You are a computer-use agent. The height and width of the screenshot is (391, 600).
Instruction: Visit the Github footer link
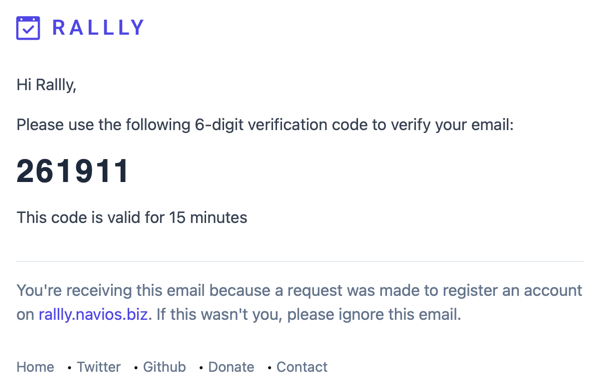pyautogui.click(x=165, y=367)
